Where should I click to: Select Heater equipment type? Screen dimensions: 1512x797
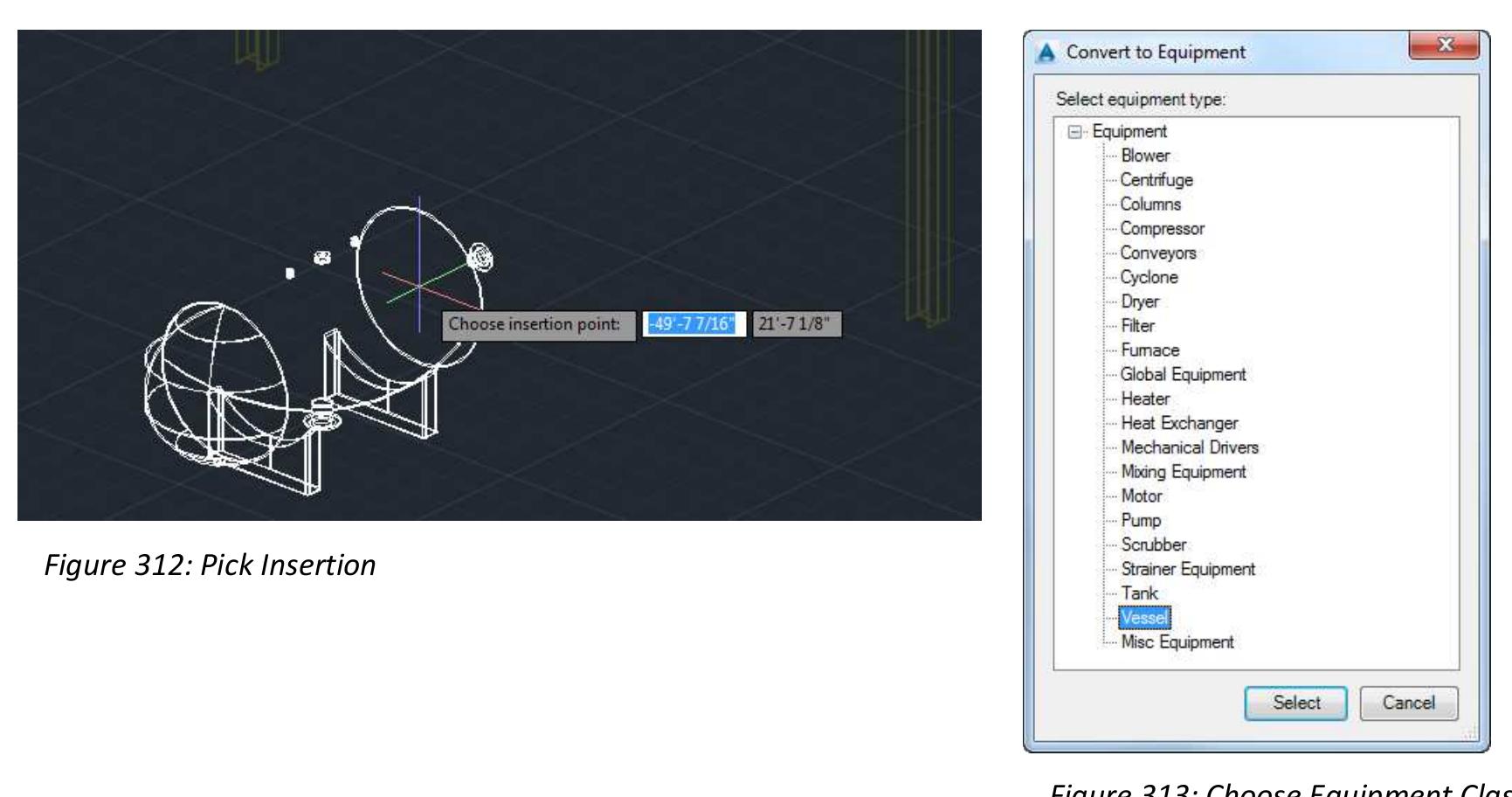pos(1145,399)
